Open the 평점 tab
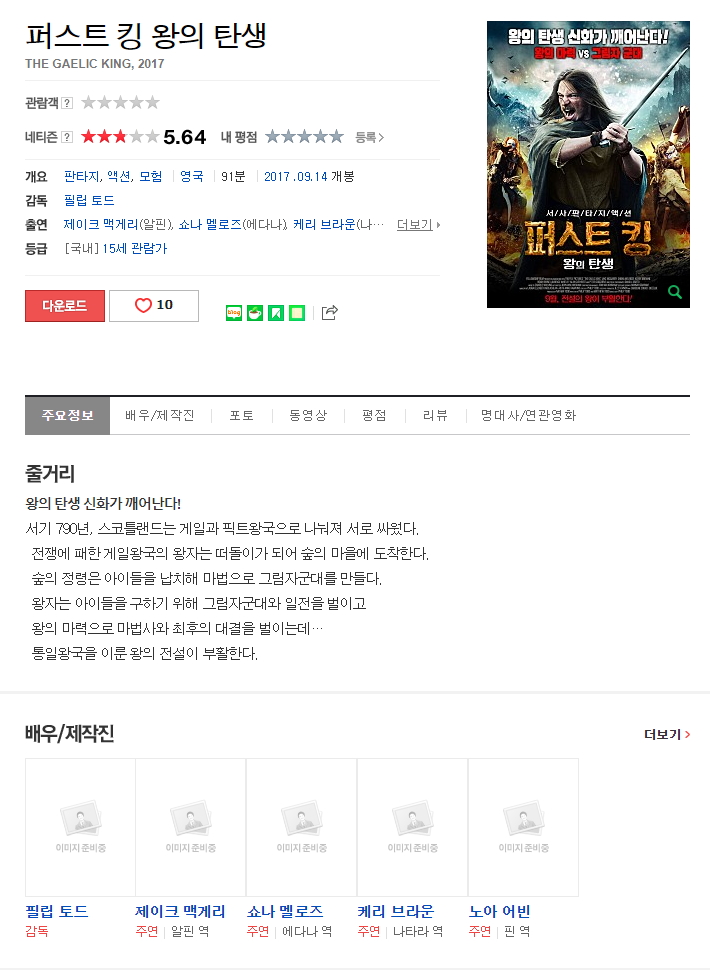Screen dimensions: 710x970 (374, 415)
